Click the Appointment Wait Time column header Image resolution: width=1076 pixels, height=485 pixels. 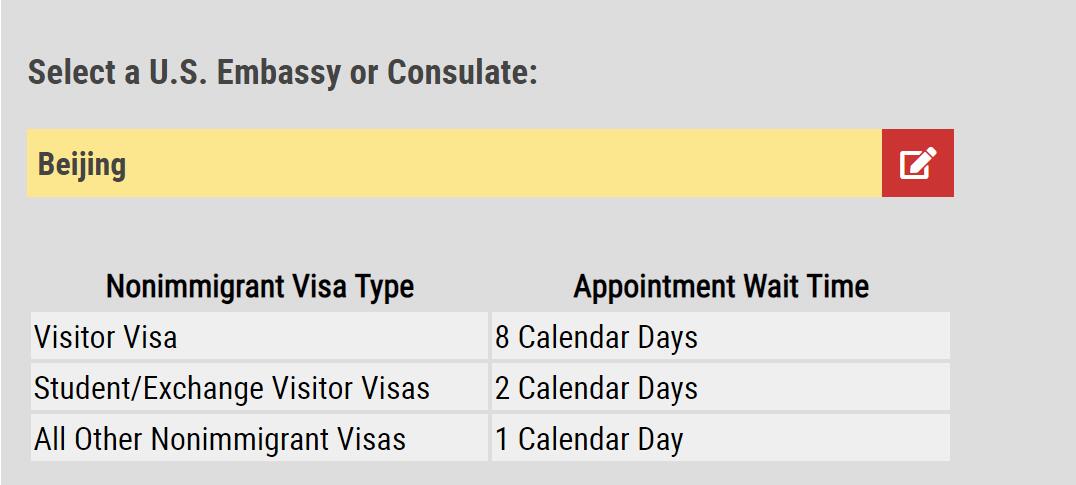721,287
